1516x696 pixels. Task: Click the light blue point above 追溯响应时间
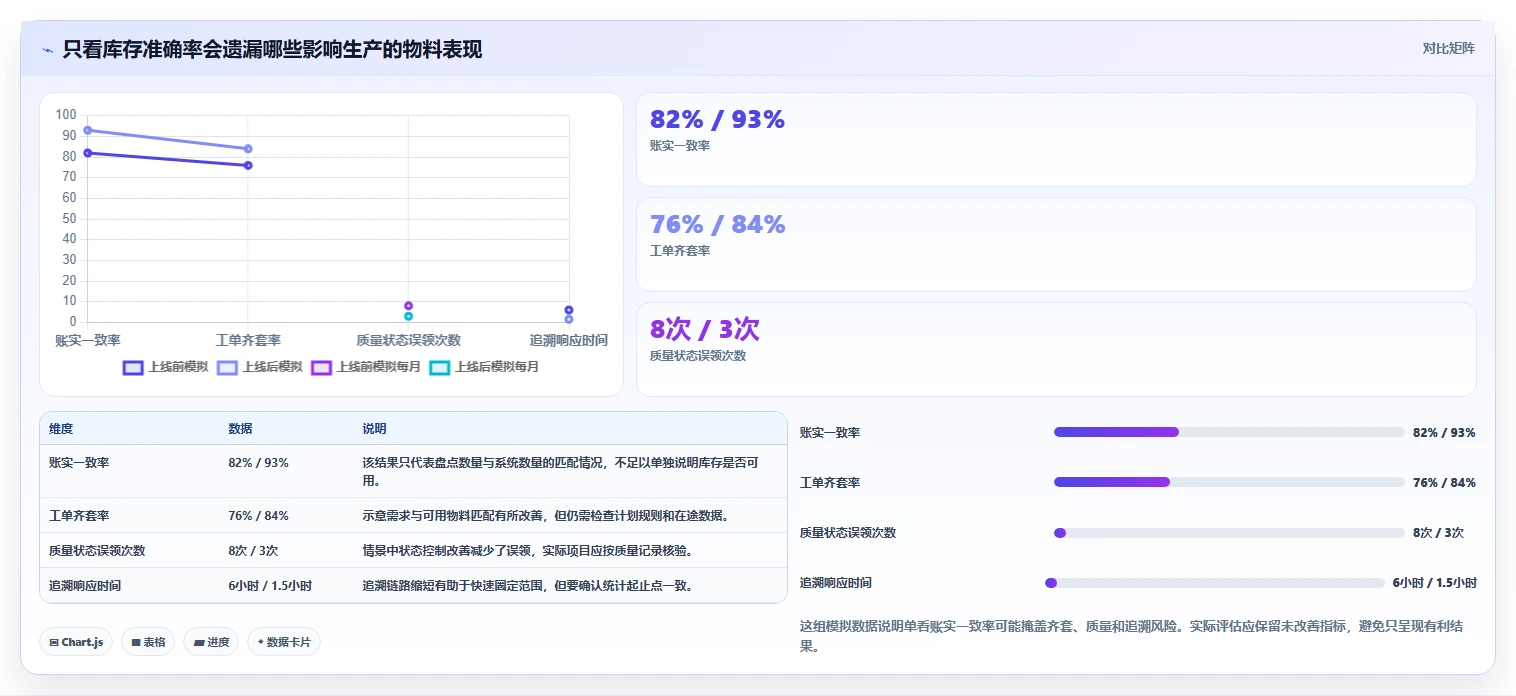(x=569, y=319)
